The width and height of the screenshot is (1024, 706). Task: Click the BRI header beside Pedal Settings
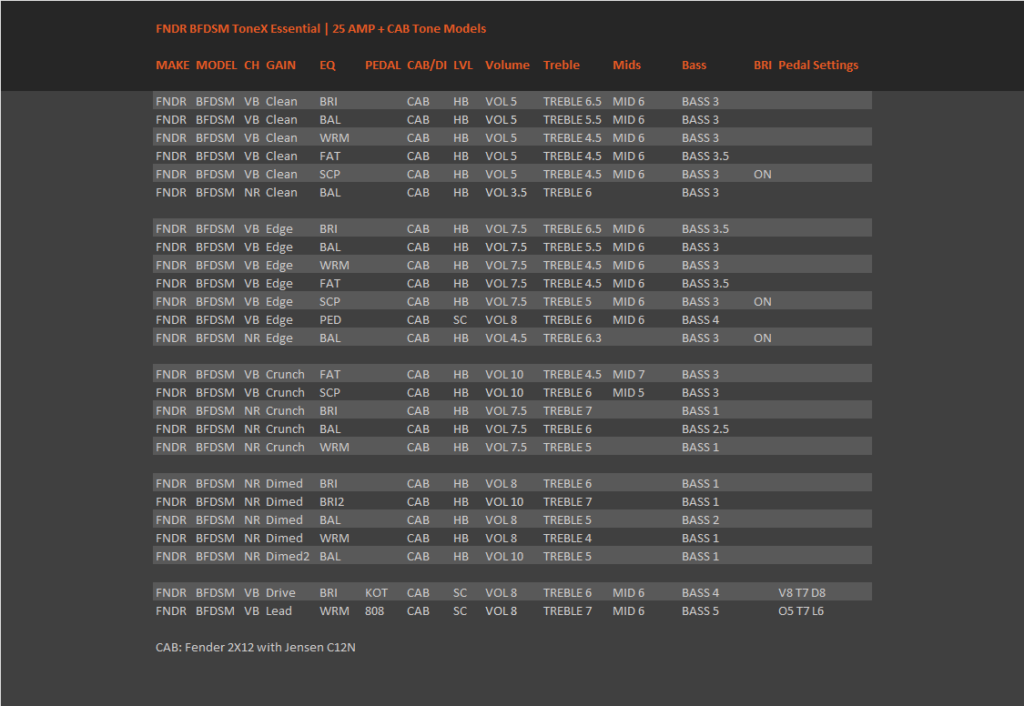click(762, 65)
